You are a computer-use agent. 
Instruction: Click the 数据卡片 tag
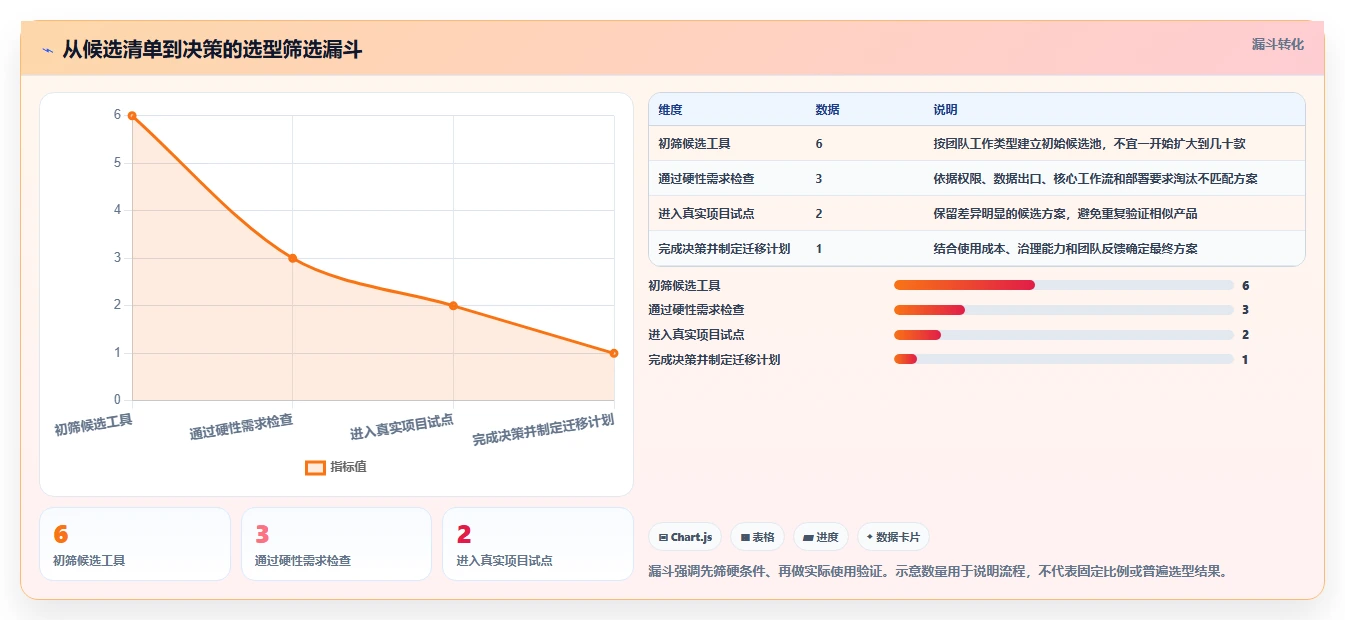pyautogui.click(x=893, y=537)
